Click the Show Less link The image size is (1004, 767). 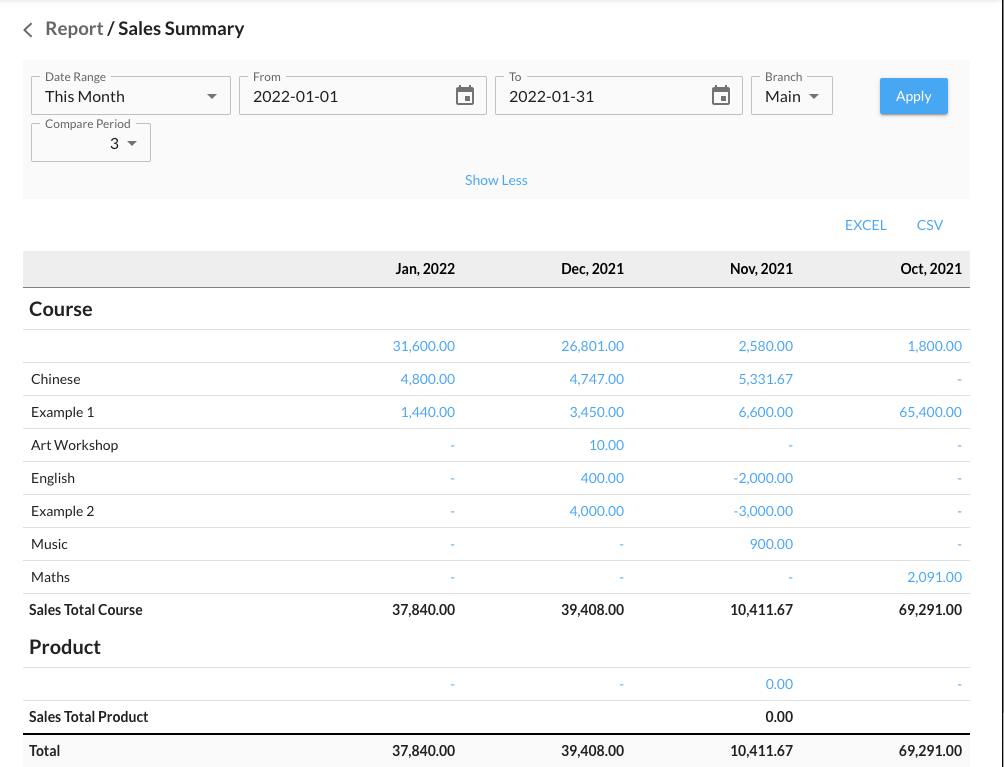click(x=496, y=180)
